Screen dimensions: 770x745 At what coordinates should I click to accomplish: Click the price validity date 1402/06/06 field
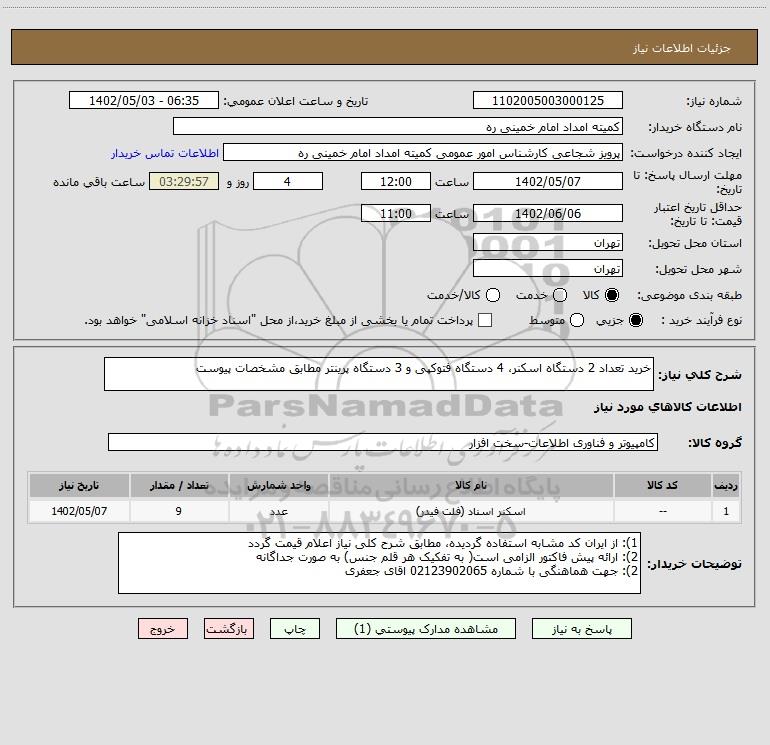tap(548, 214)
